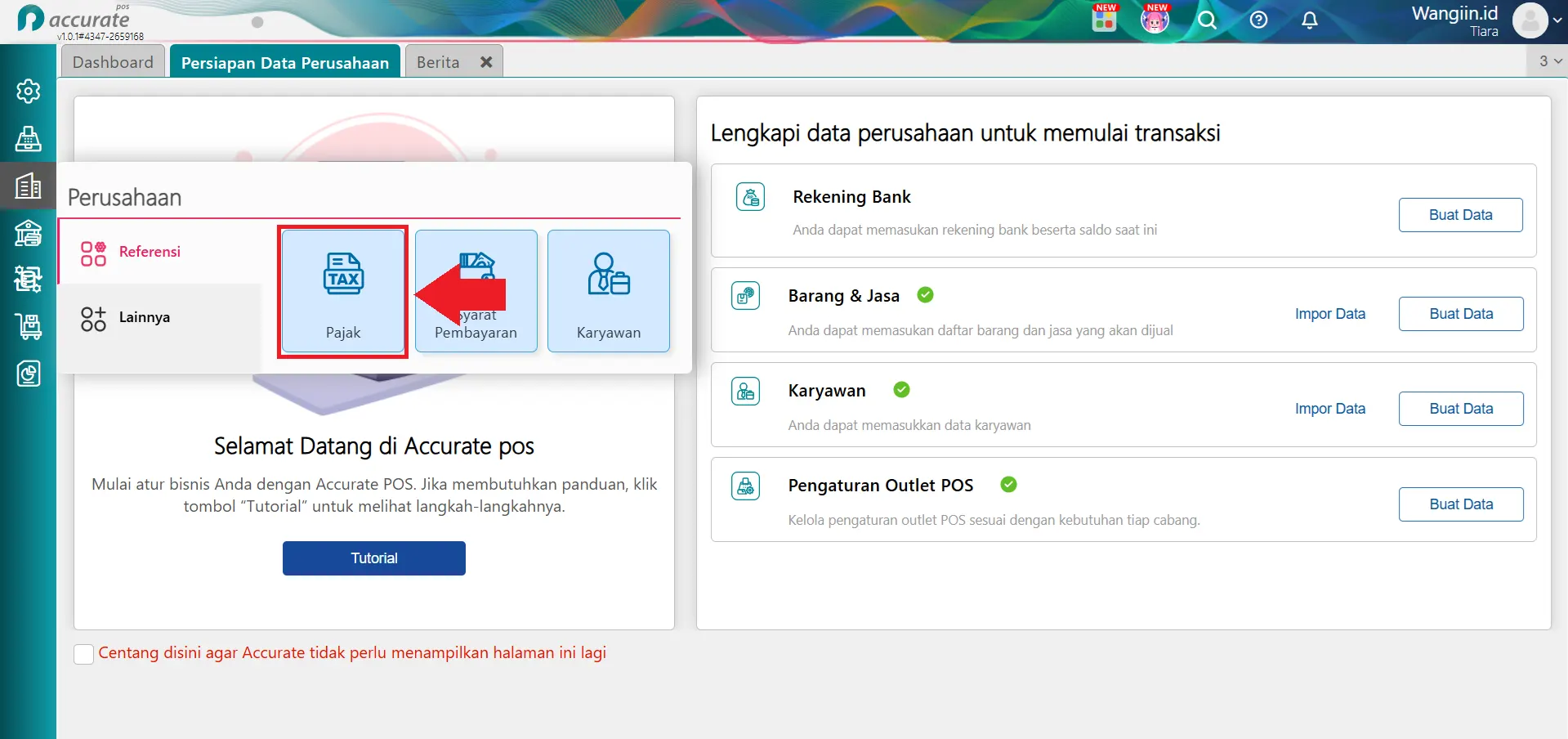Expand the open tabs counter dropdown

point(1550,61)
